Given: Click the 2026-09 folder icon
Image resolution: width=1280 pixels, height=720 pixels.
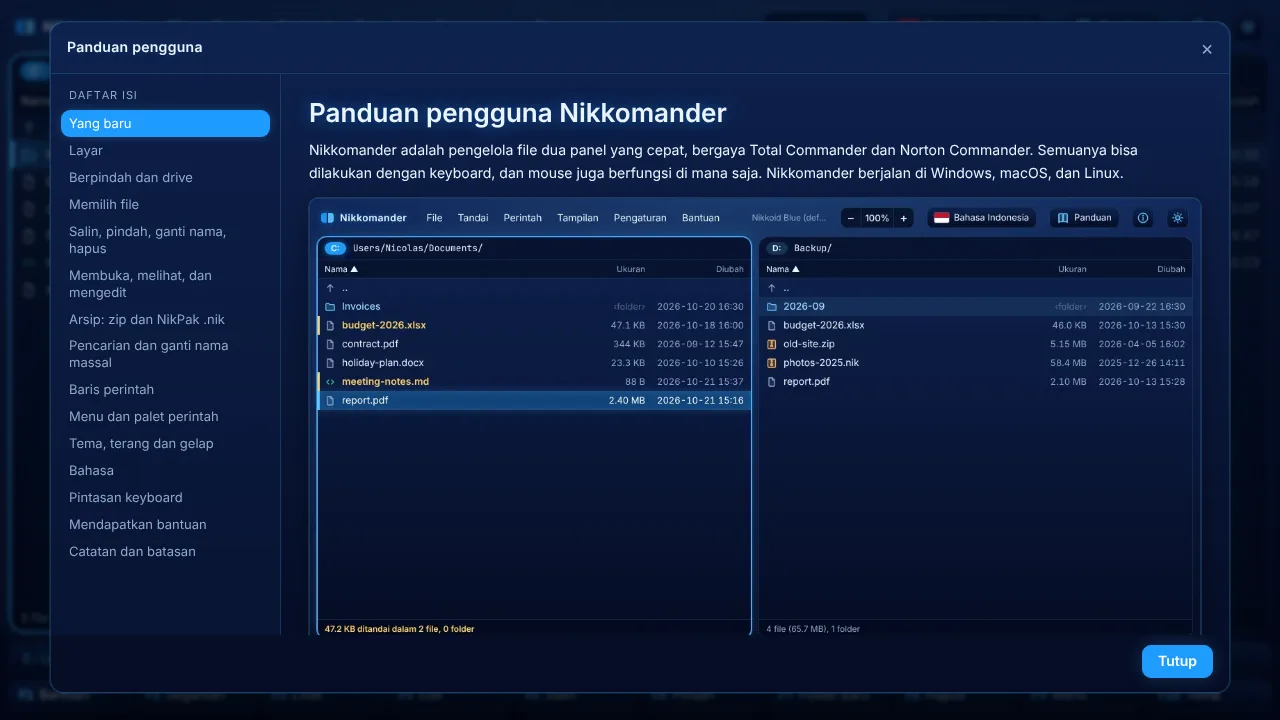Looking at the screenshot, I should [x=771, y=307].
